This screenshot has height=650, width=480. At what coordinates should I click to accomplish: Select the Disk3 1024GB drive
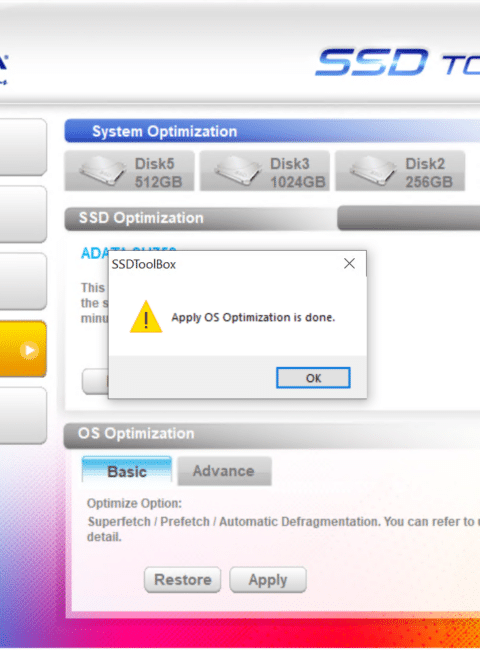[264, 171]
